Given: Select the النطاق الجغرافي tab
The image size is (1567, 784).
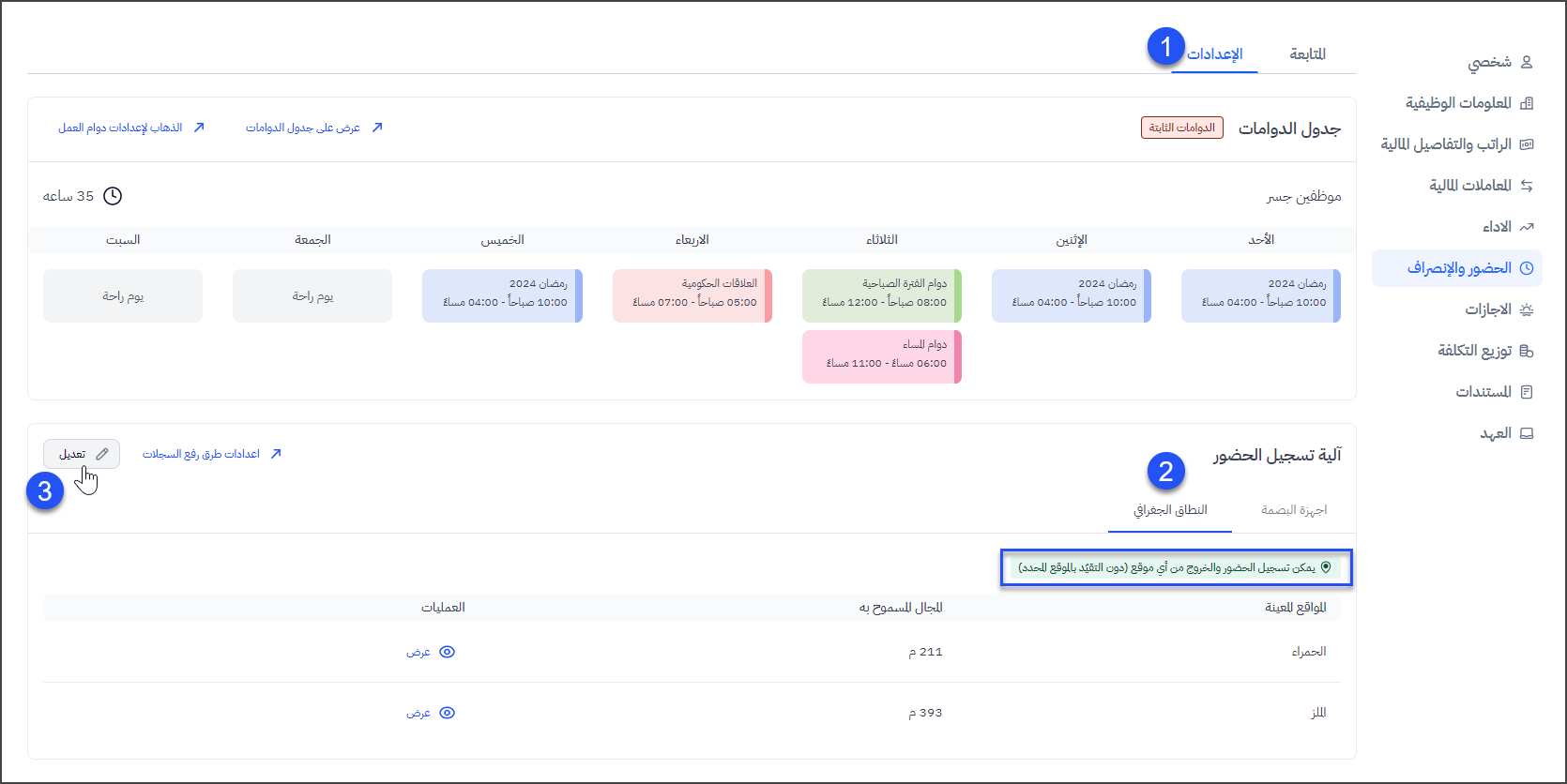Looking at the screenshot, I should coord(1170,510).
